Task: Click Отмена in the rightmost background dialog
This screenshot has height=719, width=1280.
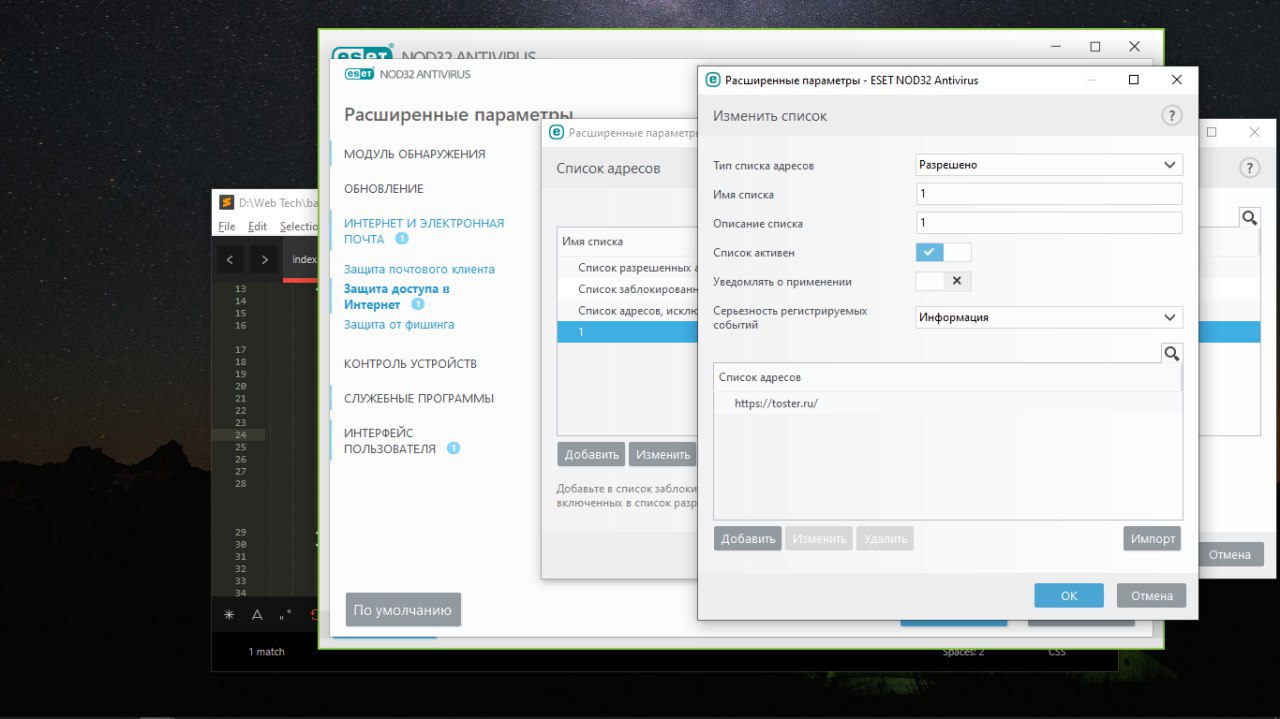Action: 1230,554
